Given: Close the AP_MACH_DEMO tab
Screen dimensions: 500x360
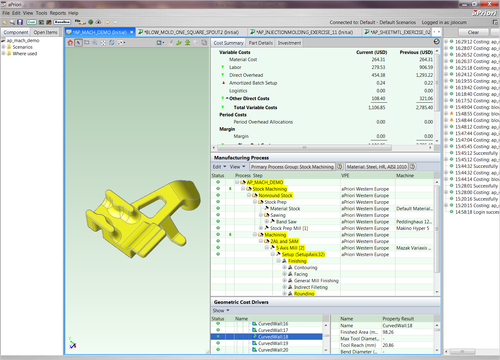Looking at the screenshot, I should coord(132,32).
